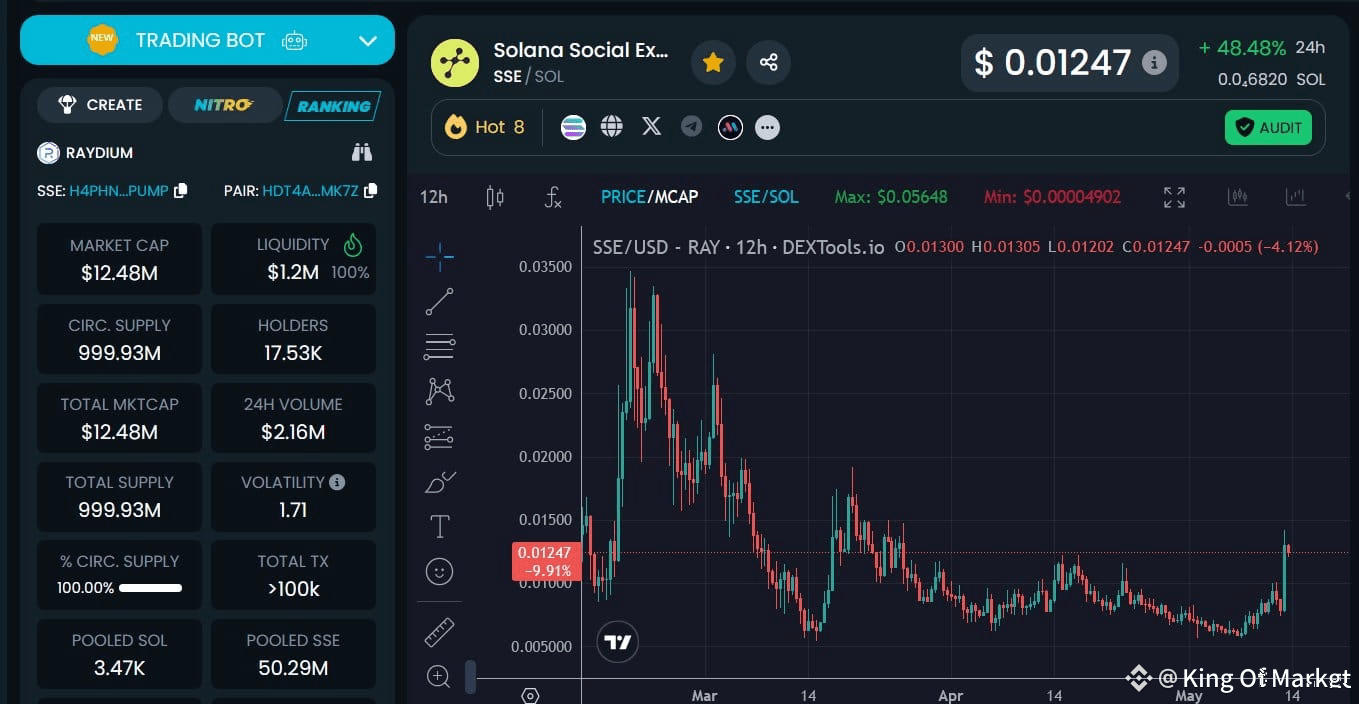Viewport: 1359px width, 704px height.
Task: Click the TOTAL TX >100k card
Action: point(293,575)
